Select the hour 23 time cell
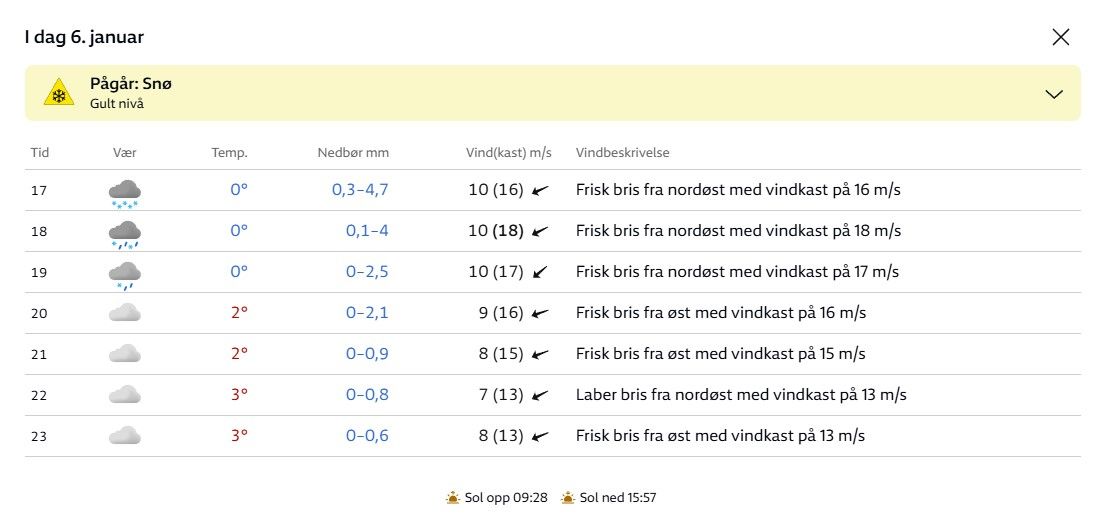Screen dimensions: 1117x527 coord(39,437)
